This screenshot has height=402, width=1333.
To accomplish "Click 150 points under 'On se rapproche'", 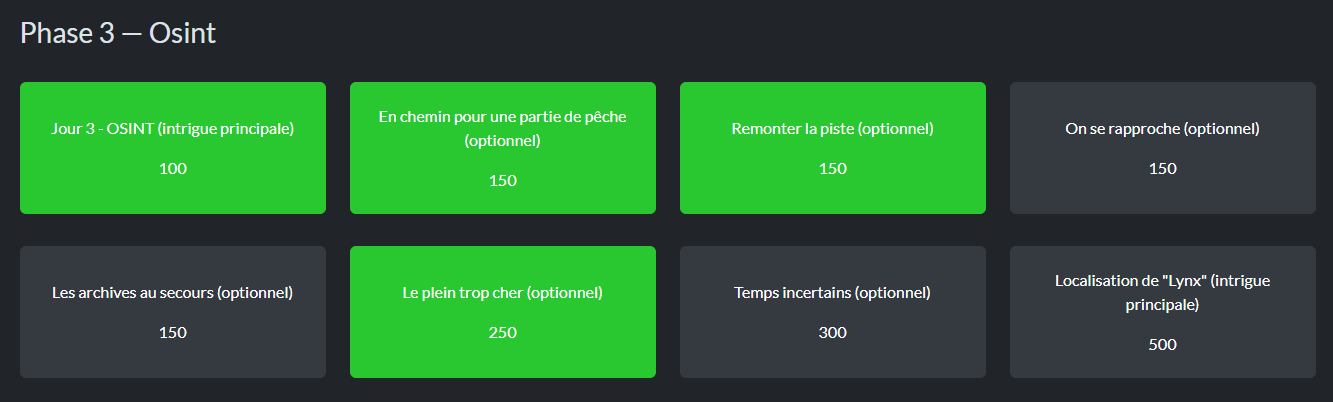I will point(1163,168).
